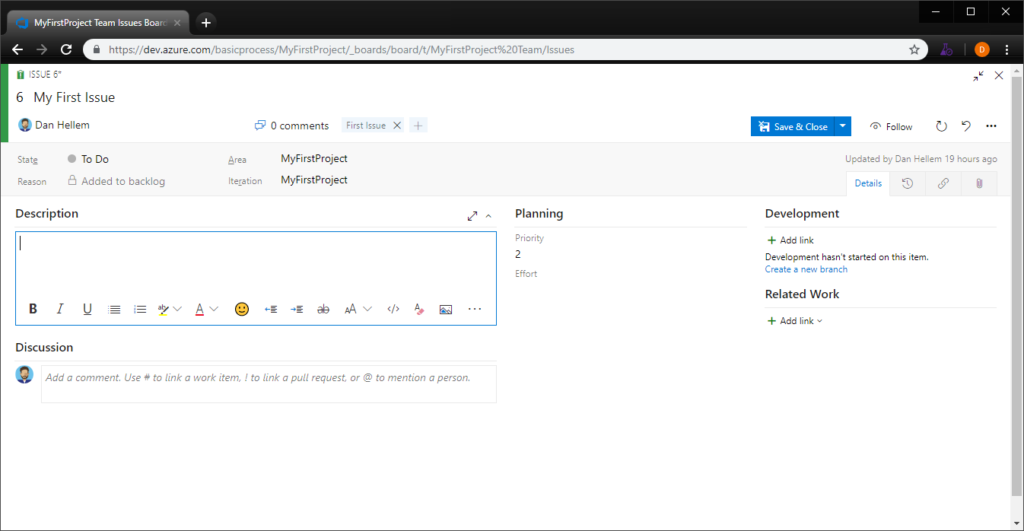1024x531 pixels.
Task: Click the Create a new branch link
Action: [x=806, y=269]
